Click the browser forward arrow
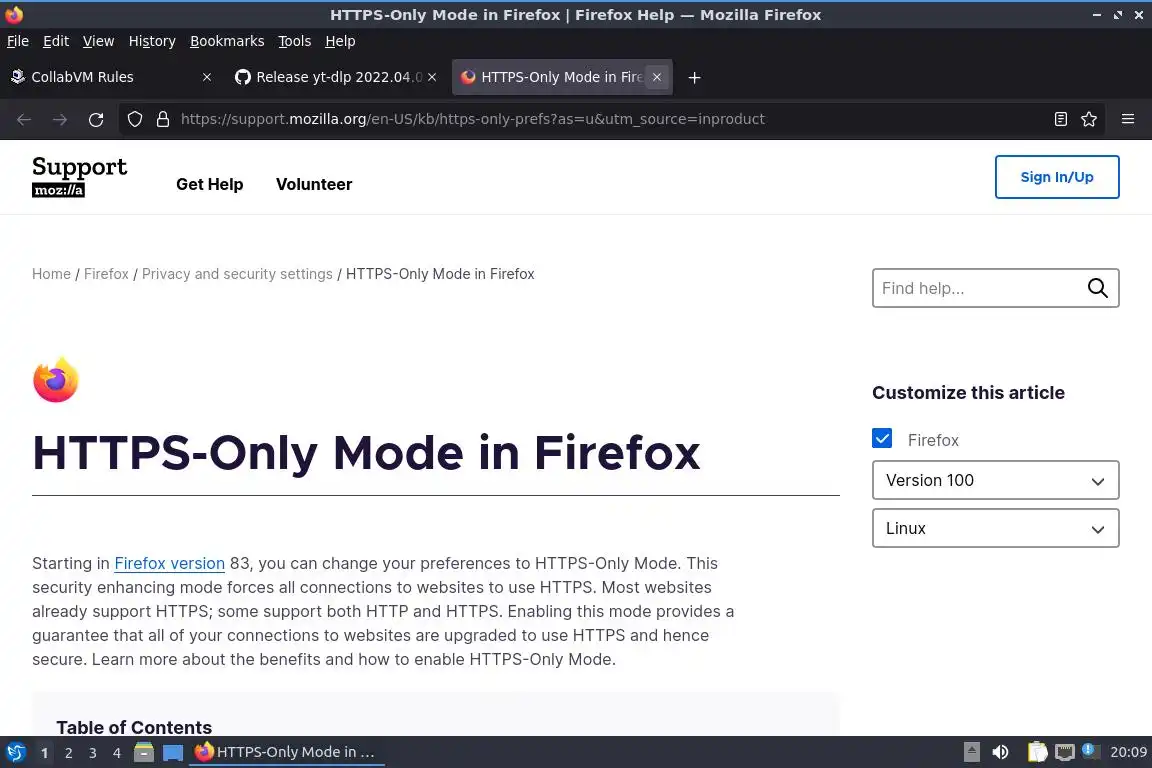 pyautogui.click(x=60, y=119)
